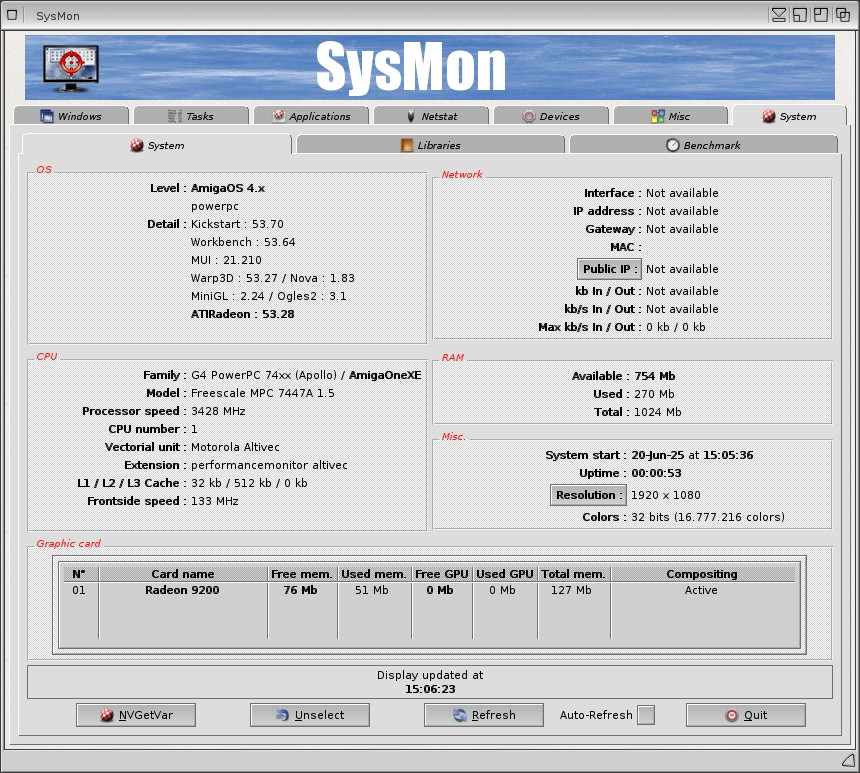860x773 pixels.
Task: Click the window depth gadget
Action: pos(842,15)
